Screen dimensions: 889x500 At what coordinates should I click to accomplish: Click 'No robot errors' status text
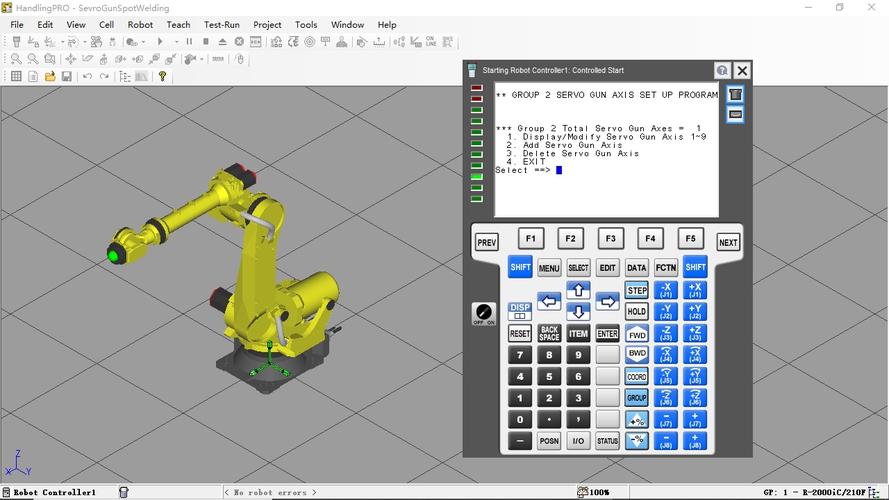pyautogui.click(x=270, y=493)
